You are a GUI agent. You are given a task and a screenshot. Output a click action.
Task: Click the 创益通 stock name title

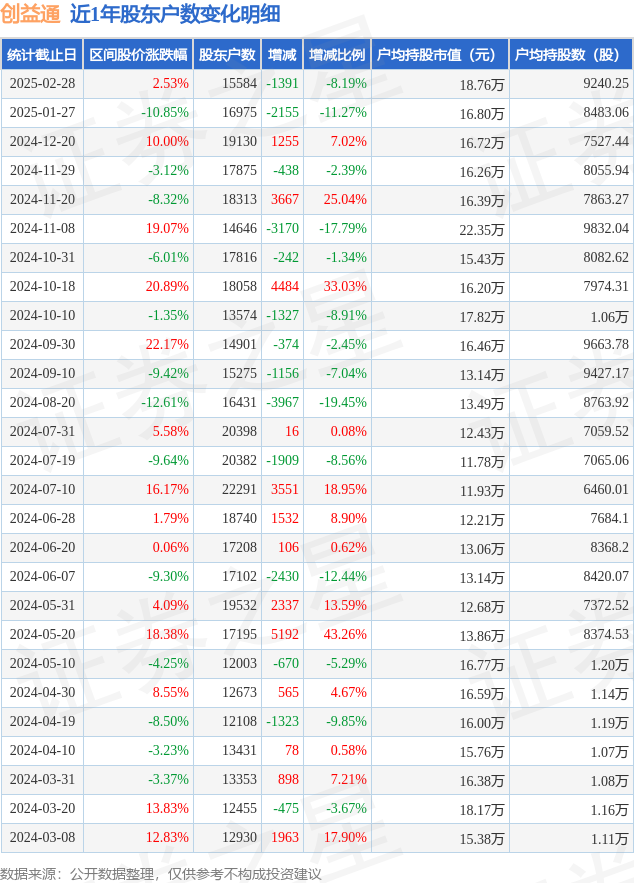(30, 14)
